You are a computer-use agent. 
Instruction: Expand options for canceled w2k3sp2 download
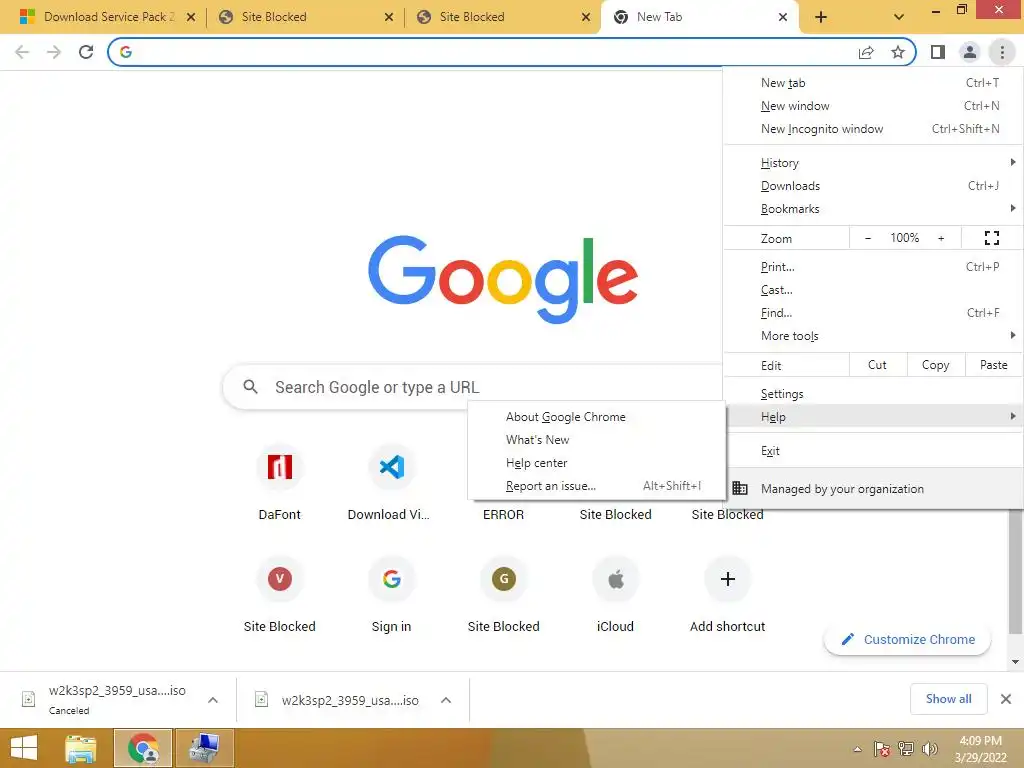tap(213, 700)
